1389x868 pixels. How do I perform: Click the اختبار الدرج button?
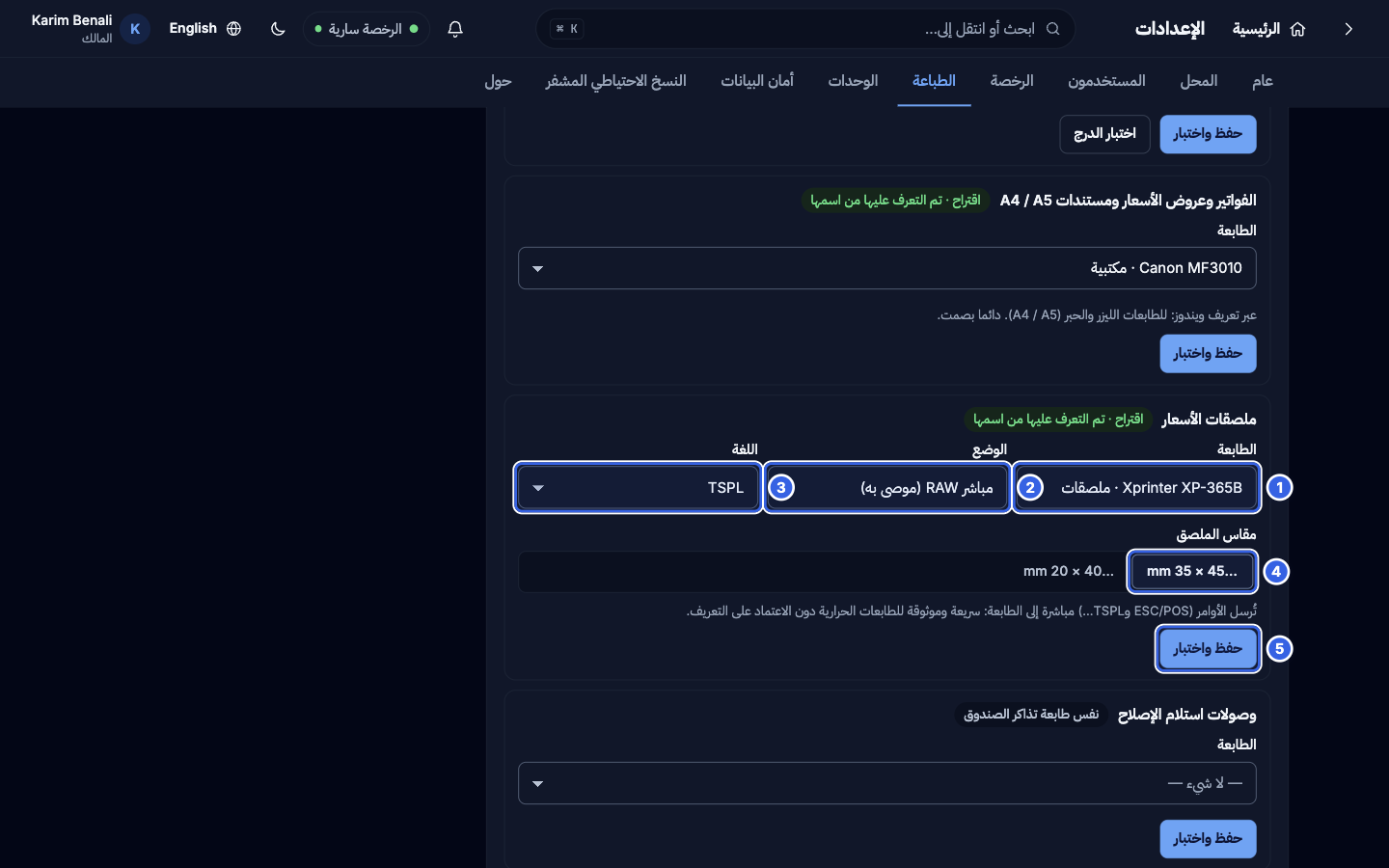coord(1104,134)
